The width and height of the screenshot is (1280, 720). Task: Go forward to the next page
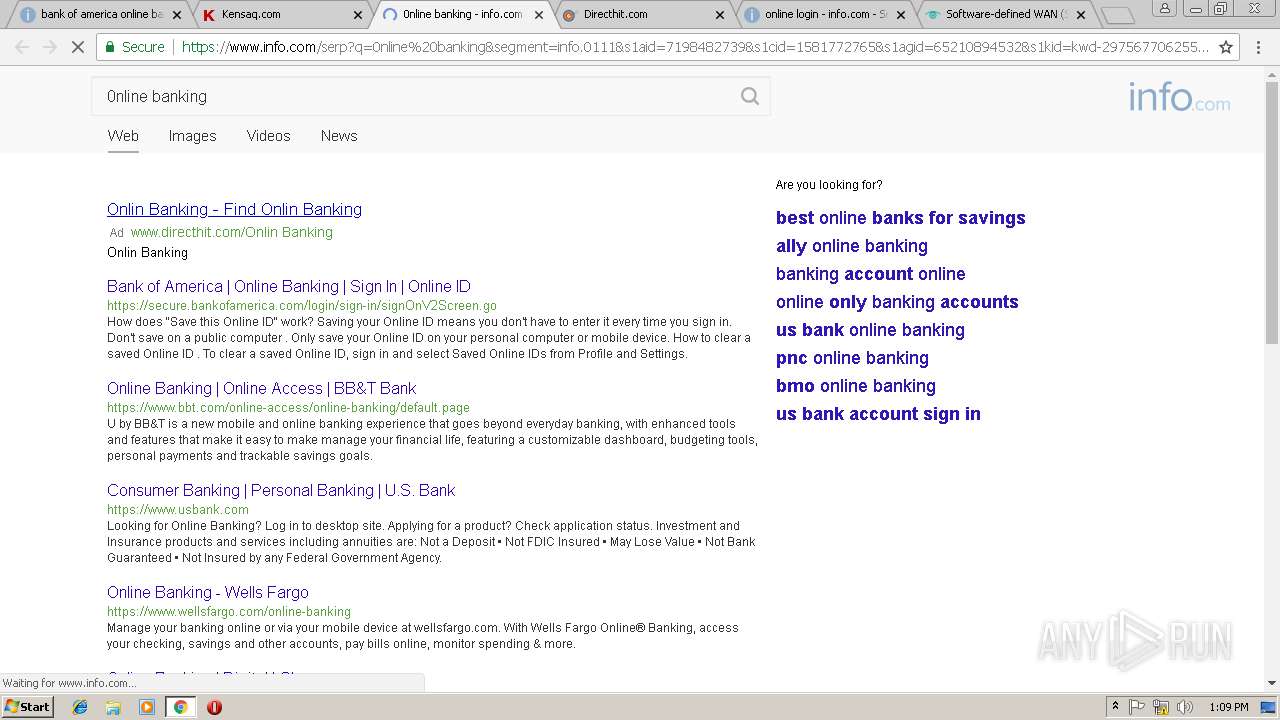tap(50, 47)
